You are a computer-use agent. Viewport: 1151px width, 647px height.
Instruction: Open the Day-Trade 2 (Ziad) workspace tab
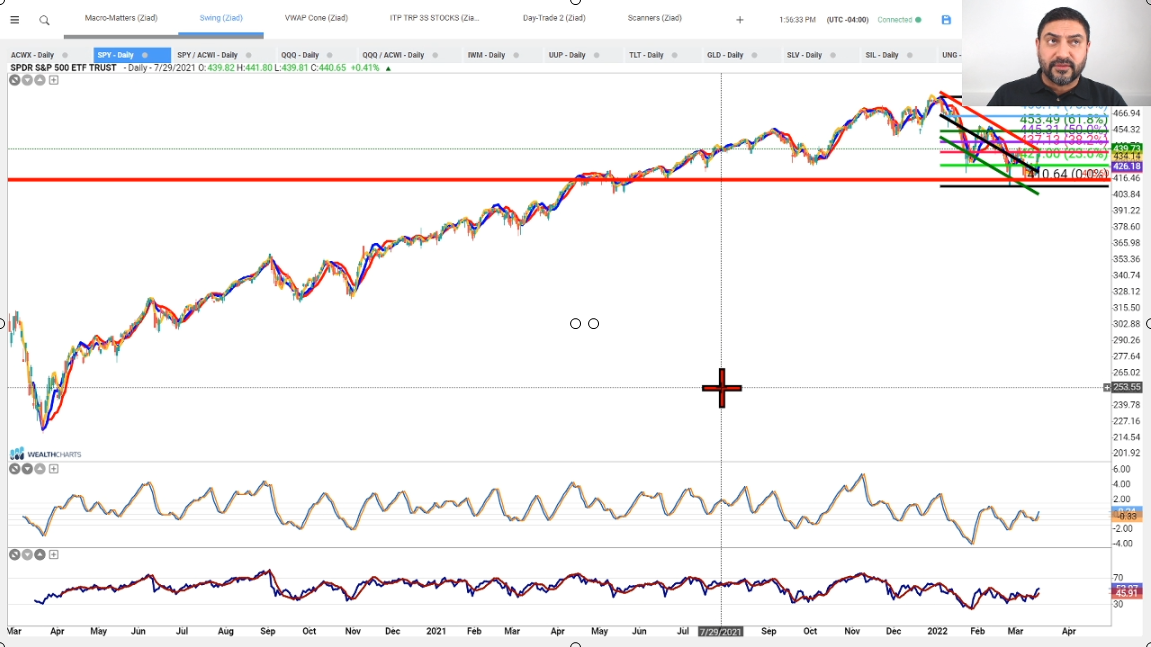pyautogui.click(x=554, y=18)
